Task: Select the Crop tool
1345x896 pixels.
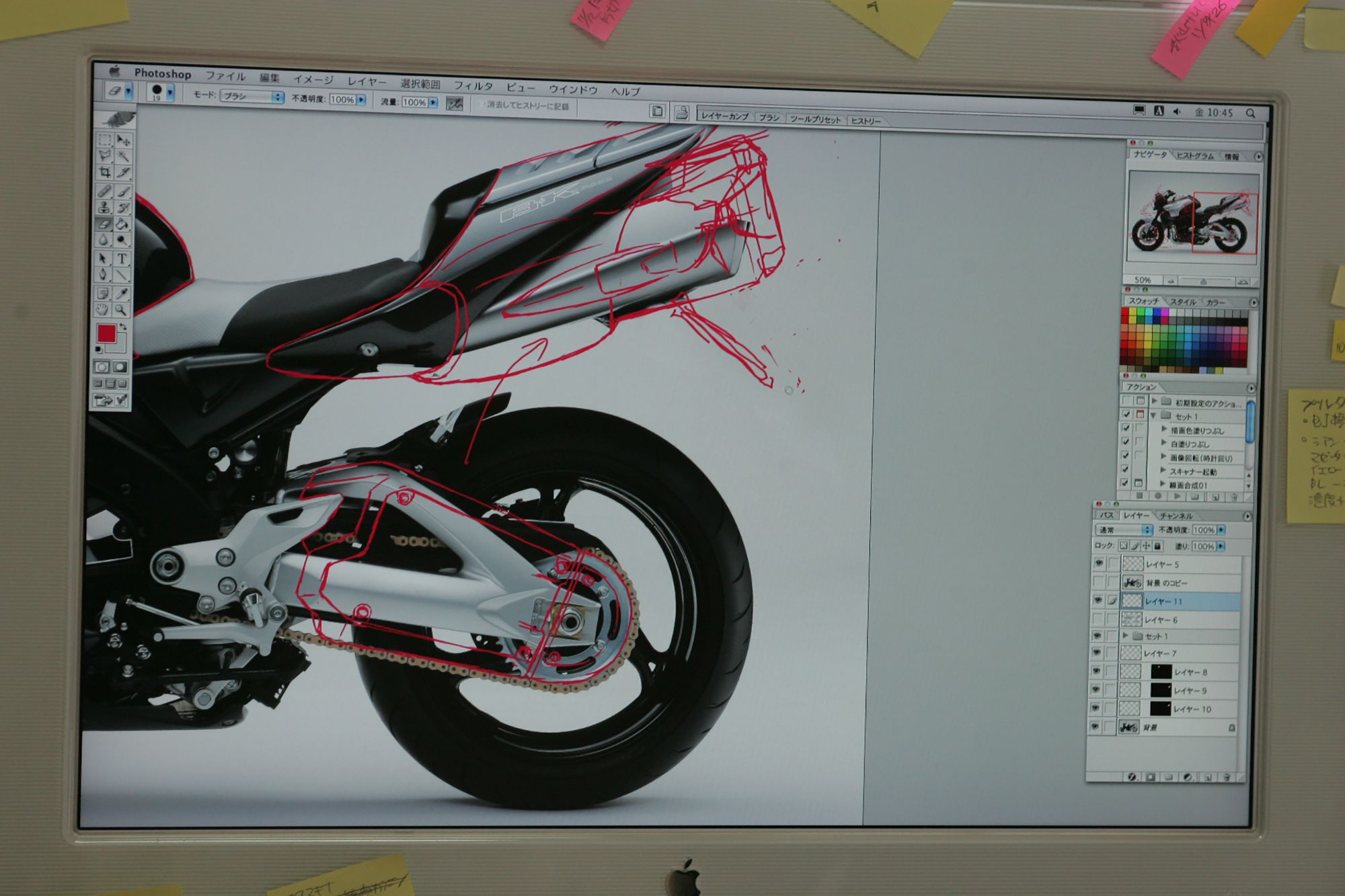Action: [105, 172]
